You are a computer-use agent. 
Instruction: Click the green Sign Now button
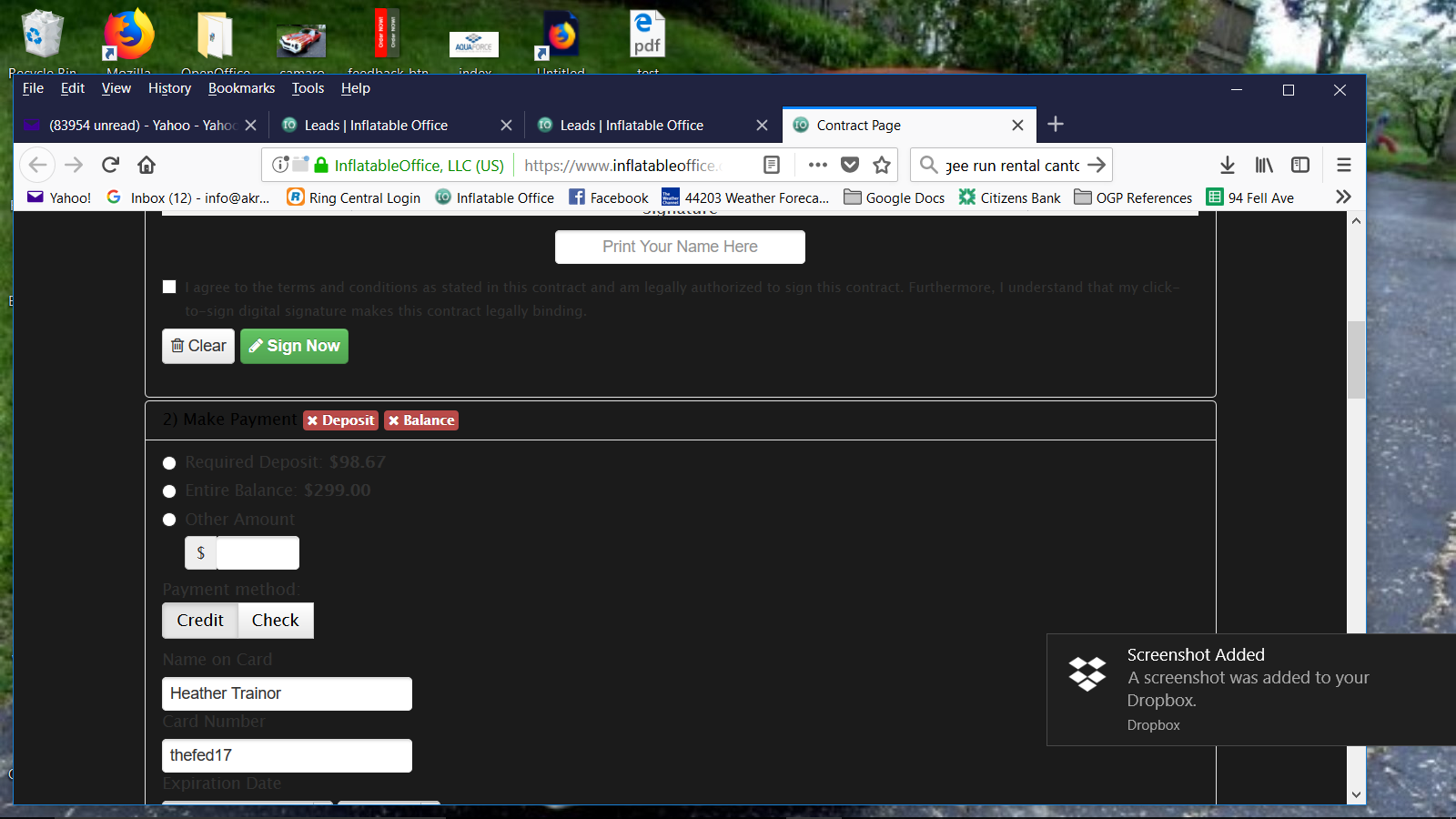(x=294, y=346)
